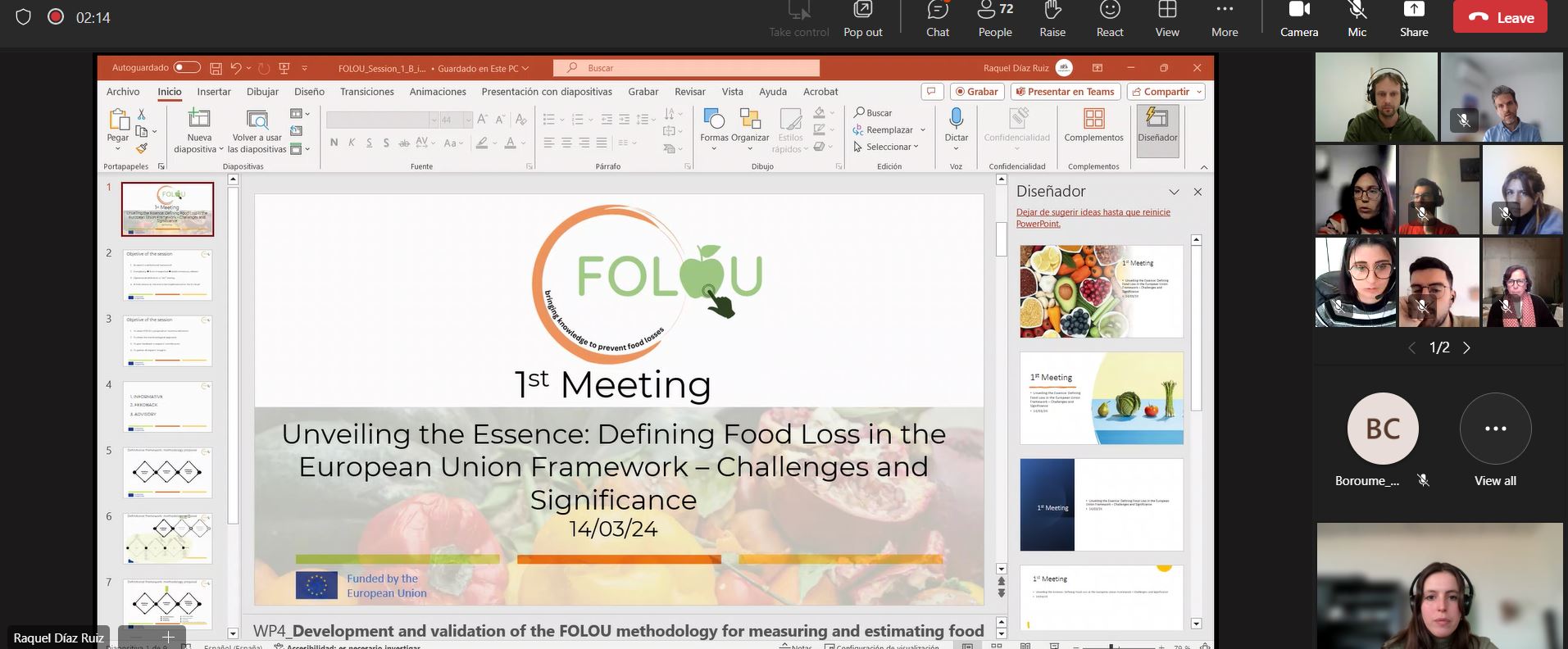Image resolution: width=1568 pixels, height=649 pixels.
Task: Click the format painter brush icon
Action: click(142, 148)
